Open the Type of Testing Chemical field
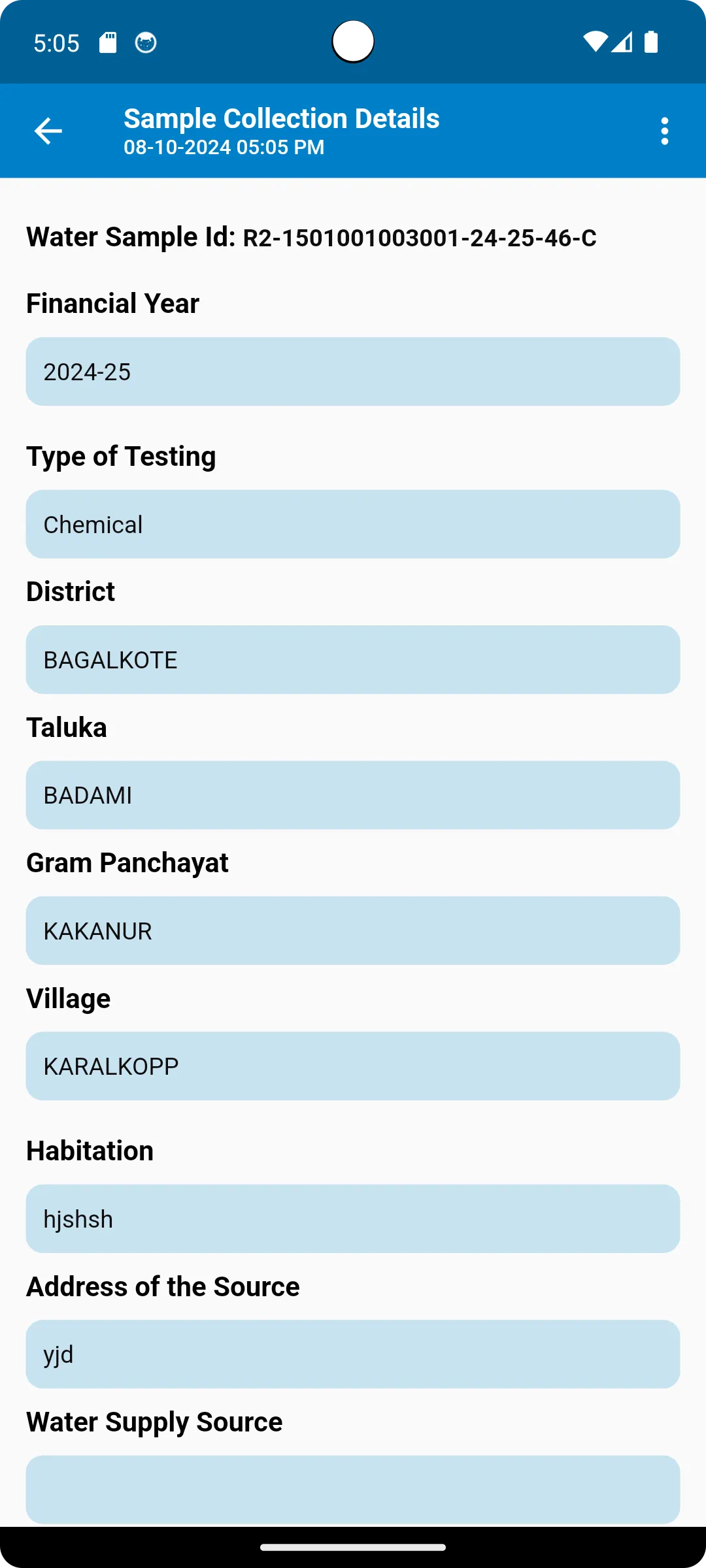The image size is (706, 1568). (x=353, y=525)
